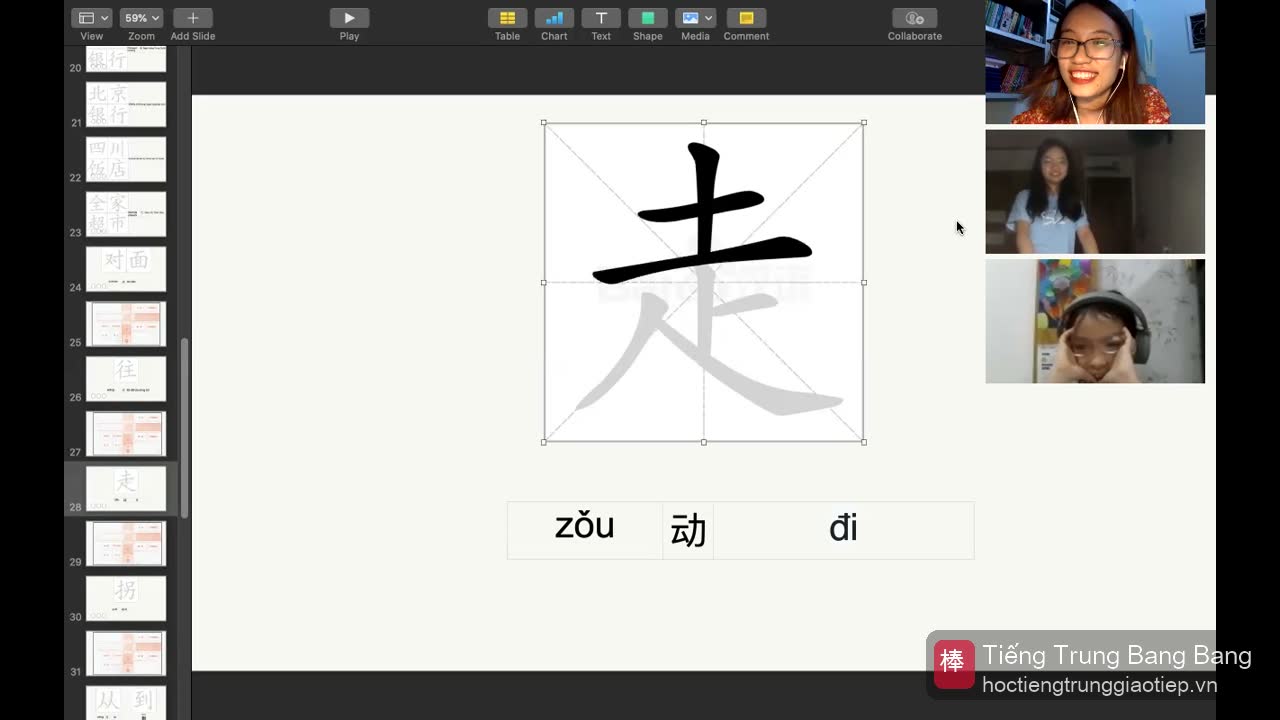This screenshot has width=1280, height=720.
Task: Select slide 25 thumbnail
Action: point(126,324)
